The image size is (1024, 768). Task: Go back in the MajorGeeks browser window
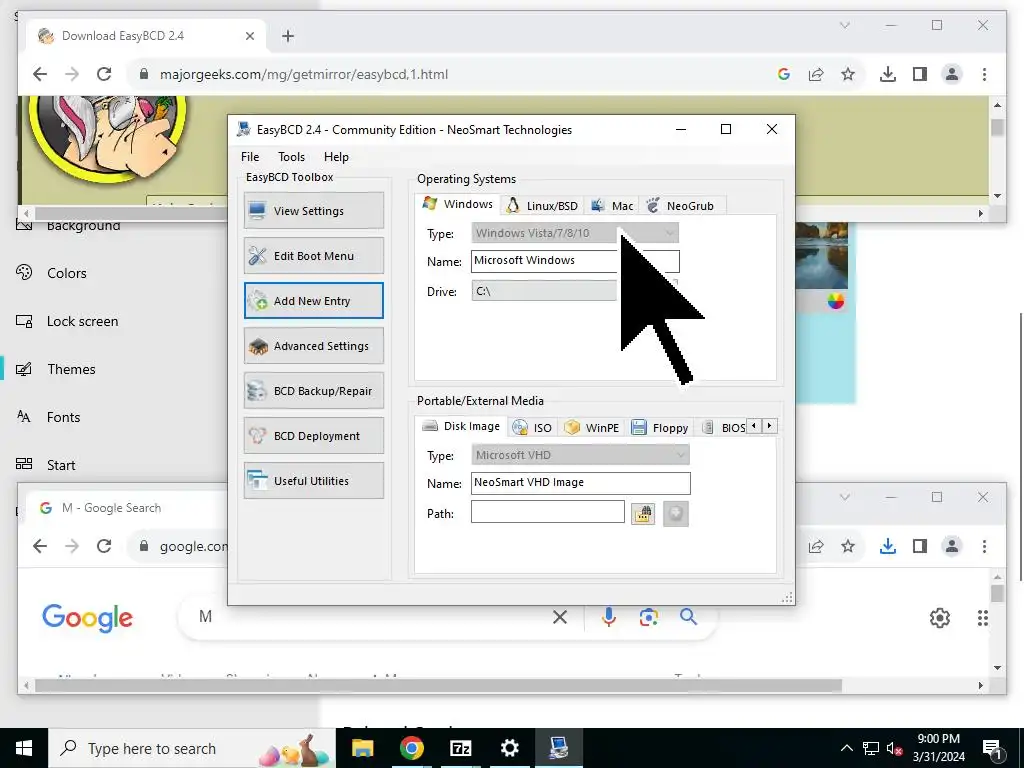point(40,74)
